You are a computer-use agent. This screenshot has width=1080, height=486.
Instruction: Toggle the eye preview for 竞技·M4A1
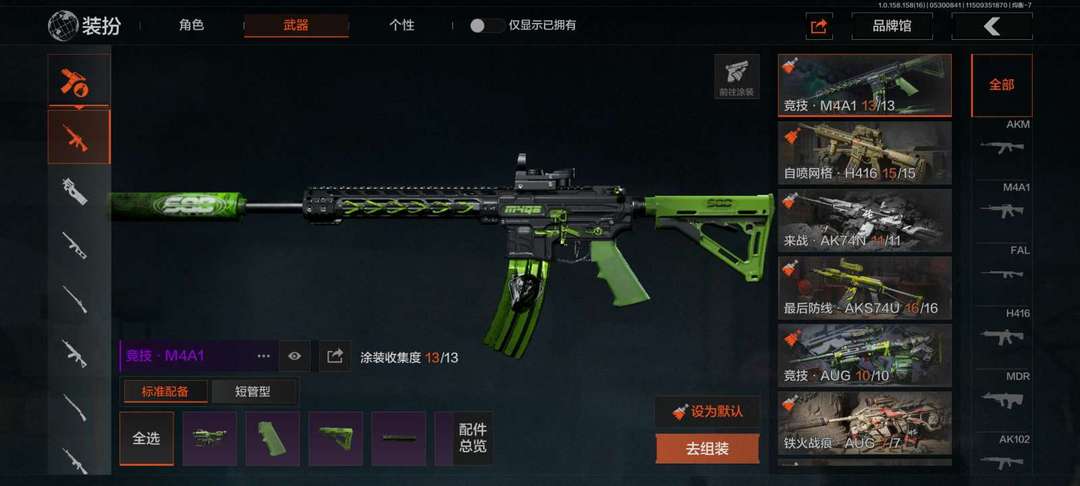[295, 356]
